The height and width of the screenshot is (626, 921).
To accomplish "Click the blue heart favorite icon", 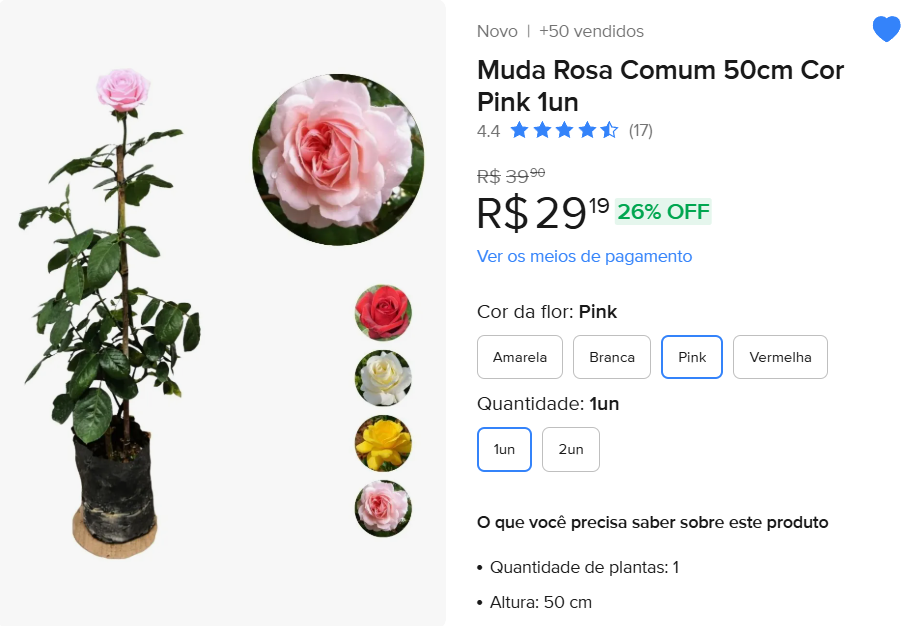I will point(886,30).
